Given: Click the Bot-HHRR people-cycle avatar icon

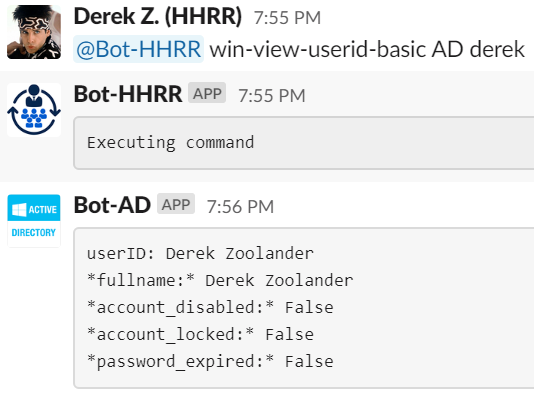Looking at the screenshot, I should [34, 110].
